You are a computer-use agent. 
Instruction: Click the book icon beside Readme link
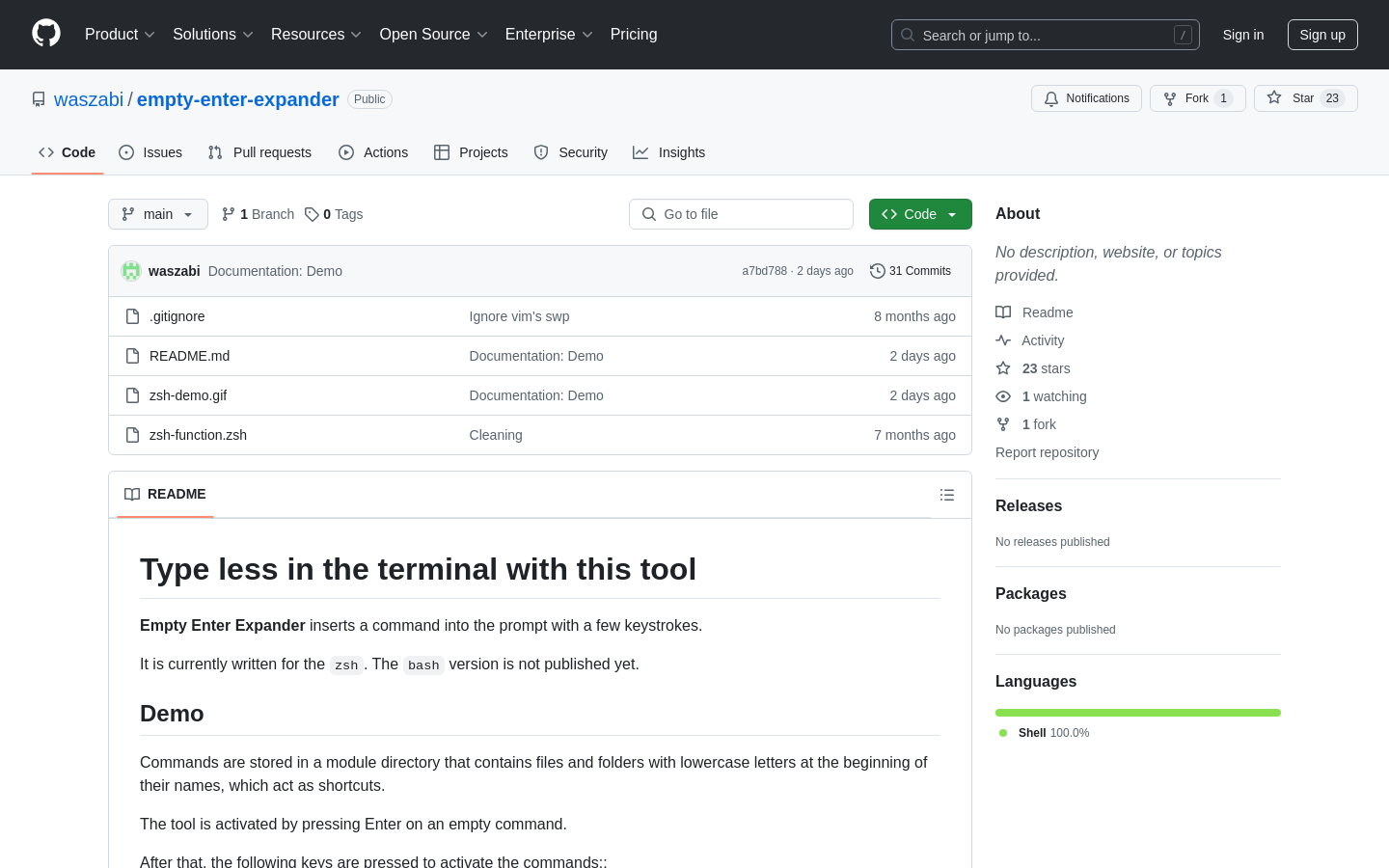(1003, 312)
